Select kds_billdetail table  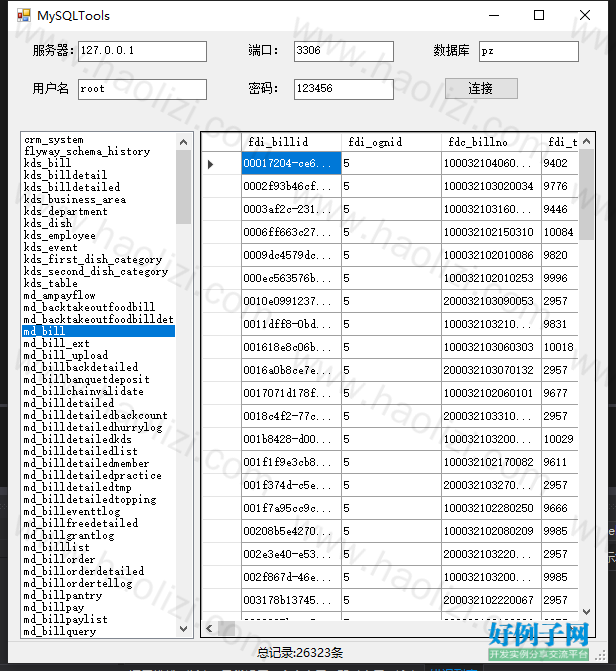(98, 175)
